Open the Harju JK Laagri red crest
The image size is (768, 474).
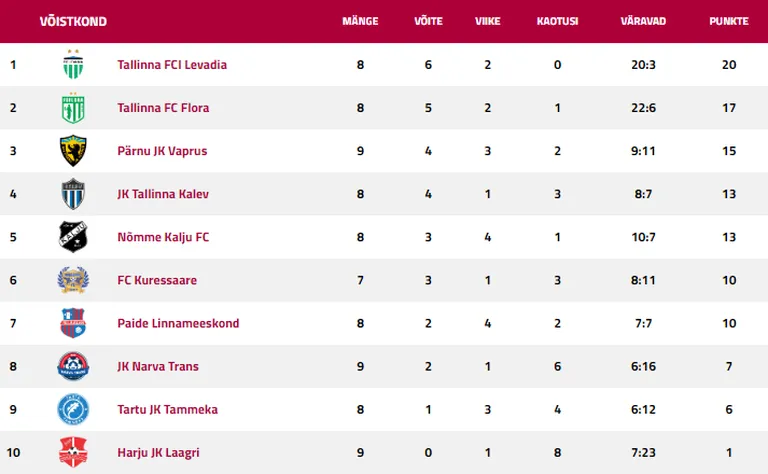pos(73,452)
